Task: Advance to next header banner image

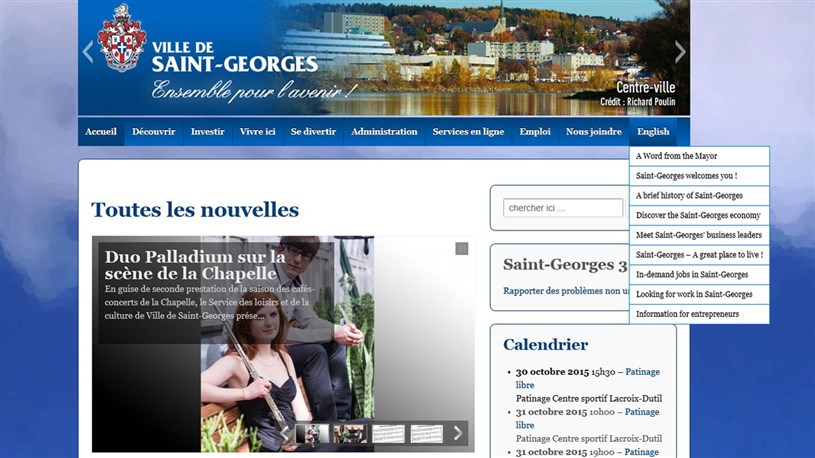Action: point(680,52)
